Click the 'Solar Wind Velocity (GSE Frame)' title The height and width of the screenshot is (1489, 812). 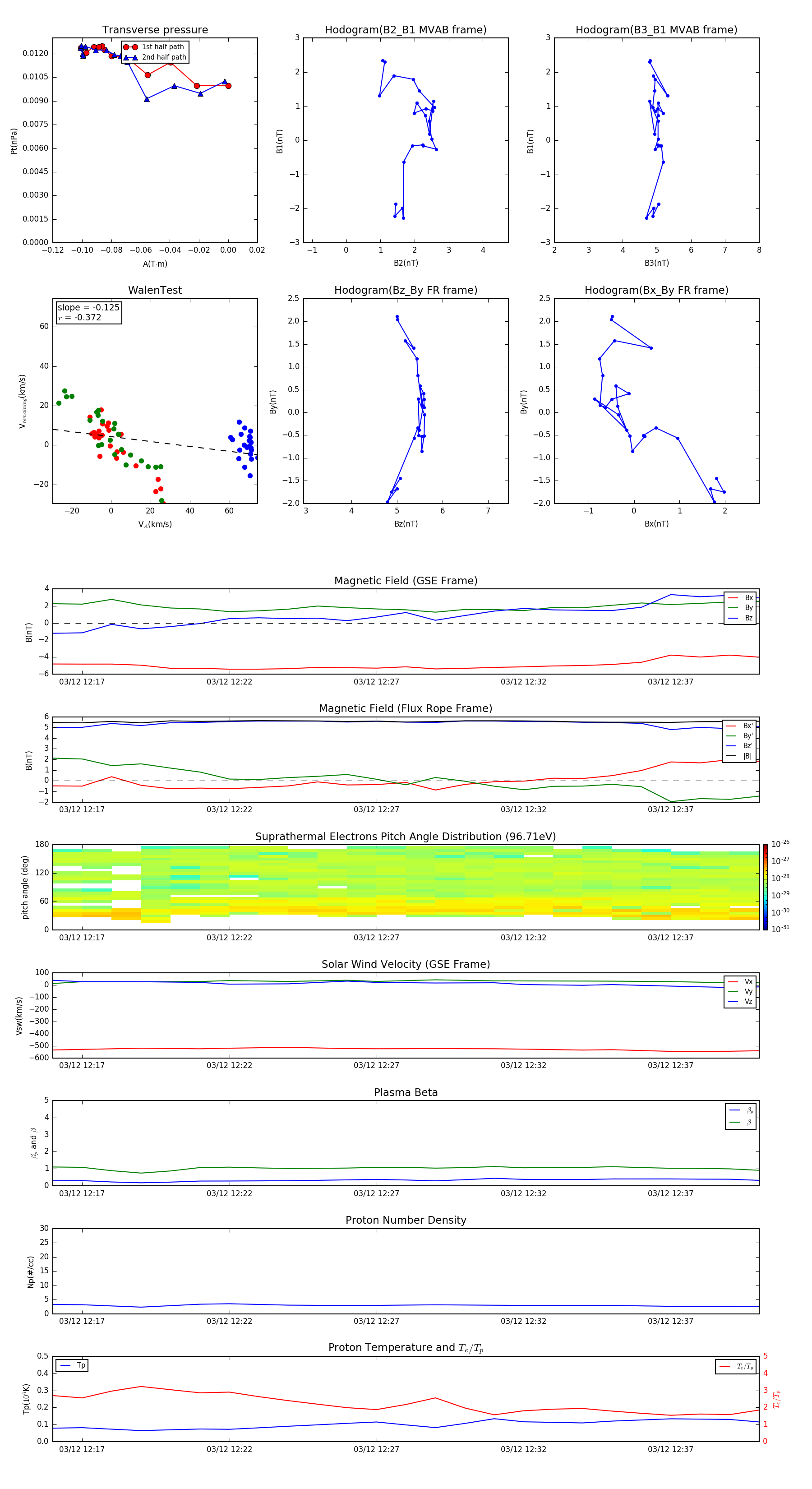pyautogui.click(x=406, y=964)
